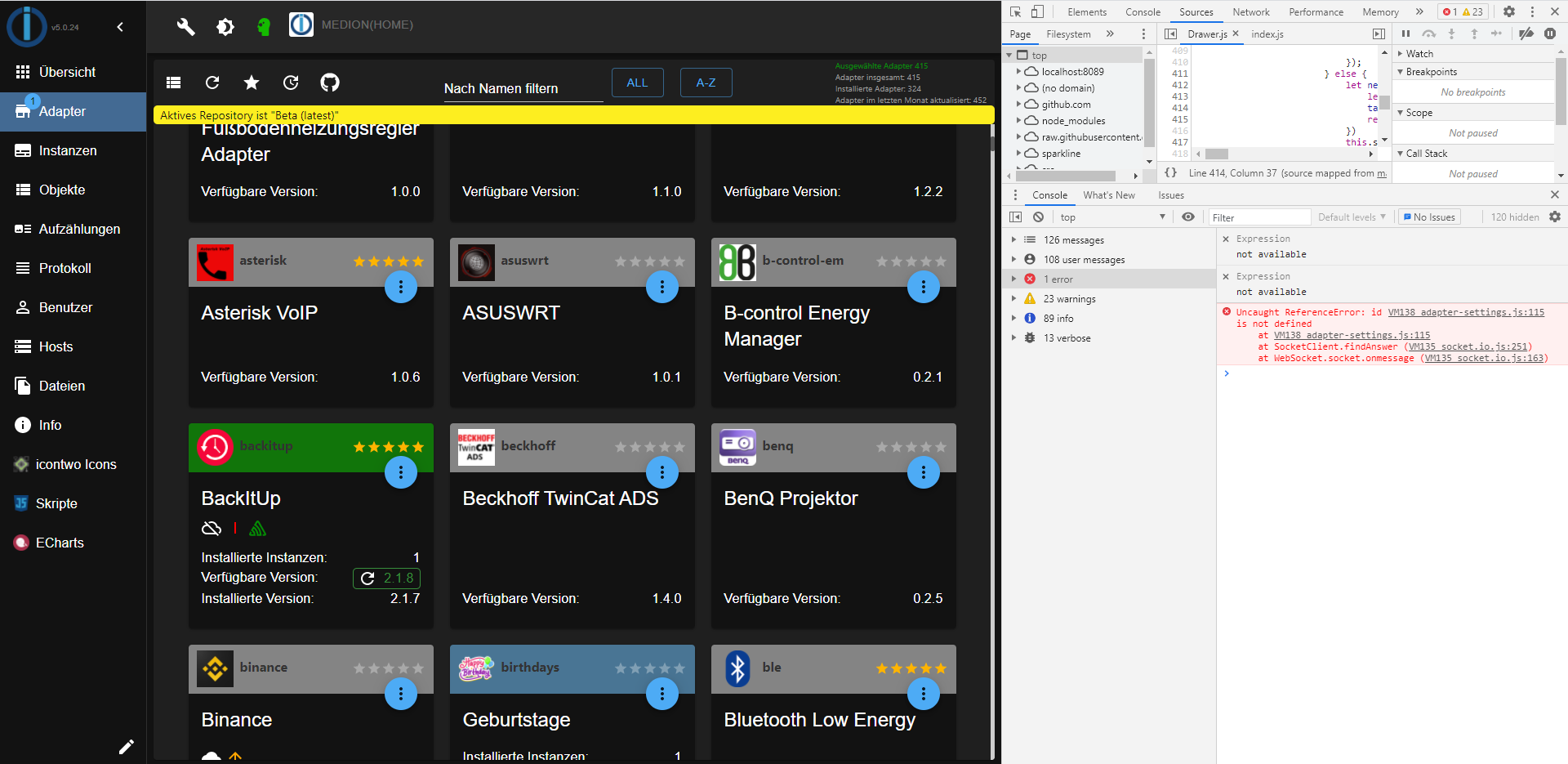Open DevTools settings gear
This screenshot has height=764, width=1568.
[1509, 11]
